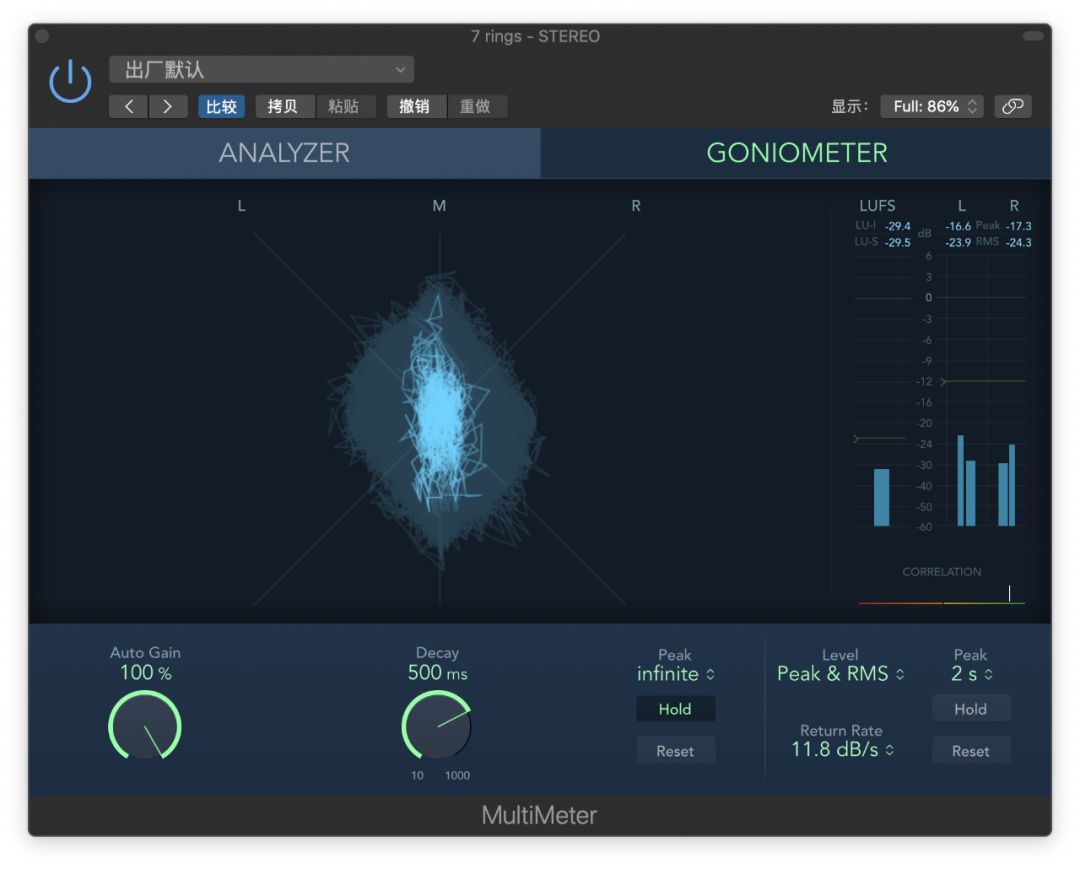
Task: Open the Peak 2 s dropdown
Action: point(971,673)
